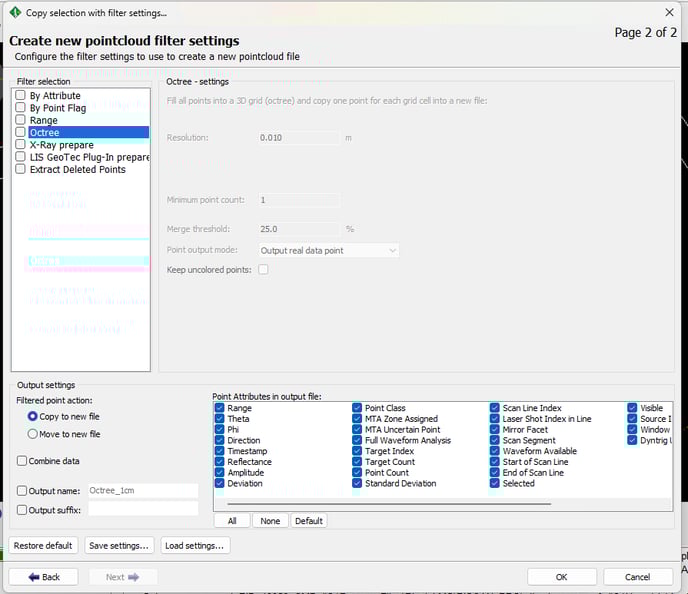Viewport: 688px width, 594px height.
Task: Click the Output name text field
Action: click(x=142, y=491)
